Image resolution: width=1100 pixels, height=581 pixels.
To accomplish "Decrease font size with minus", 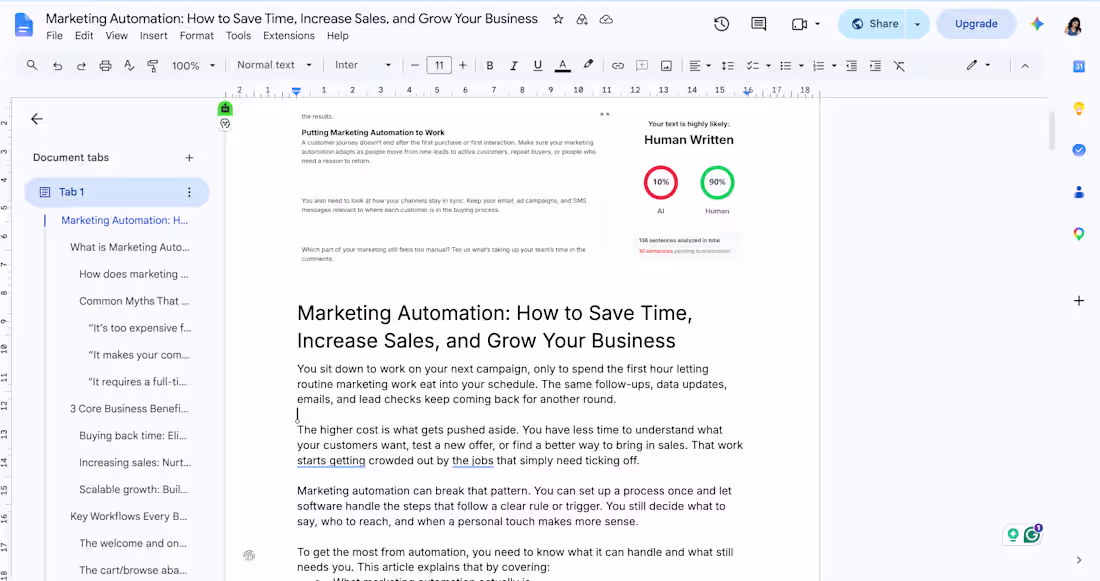I will pos(415,65).
